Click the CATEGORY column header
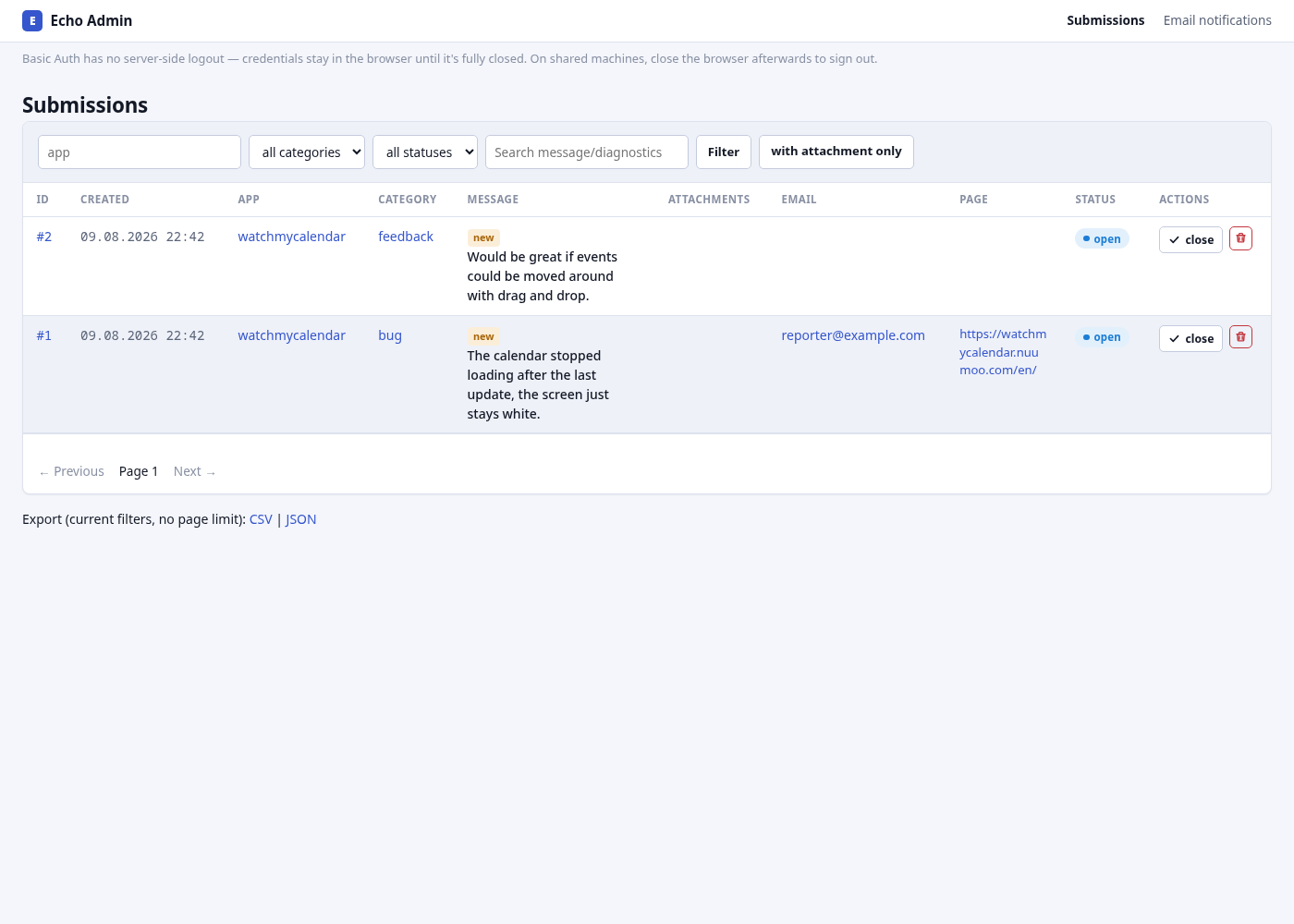This screenshot has width=1294, height=924. point(408,200)
